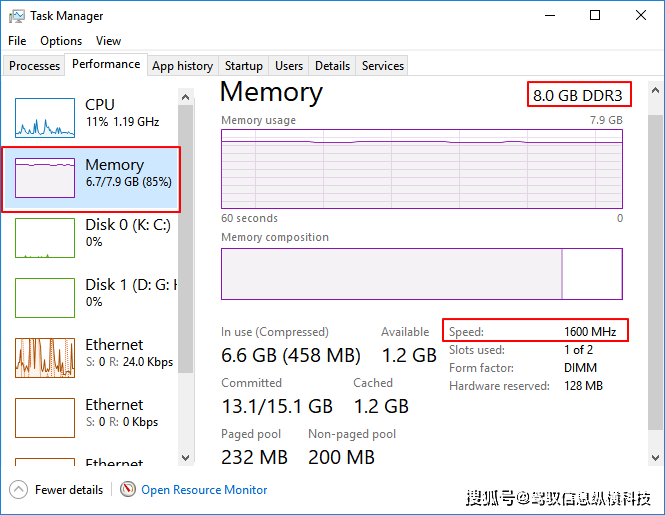Screen dimensions: 665x515
Task: Click the Memory composition bar
Action: coord(421,274)
